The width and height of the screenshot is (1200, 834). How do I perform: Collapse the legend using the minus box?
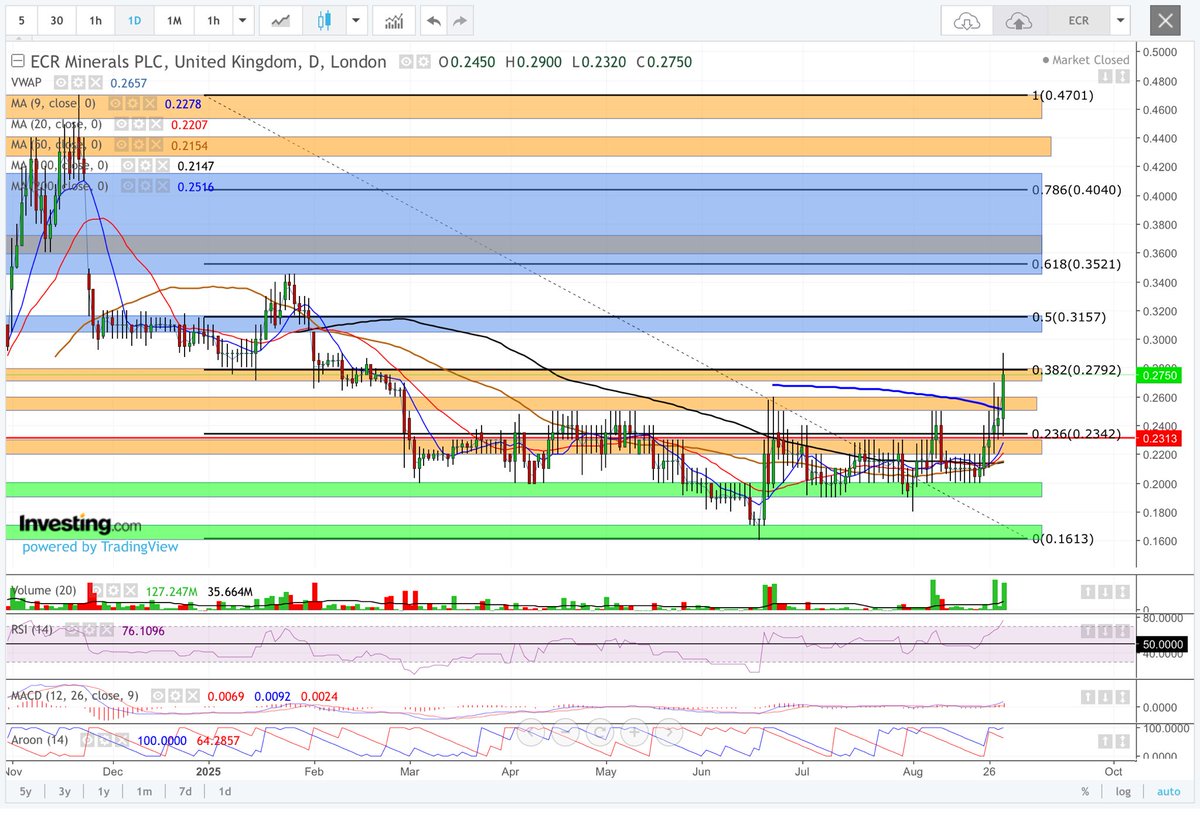click(x=17, y=62)
